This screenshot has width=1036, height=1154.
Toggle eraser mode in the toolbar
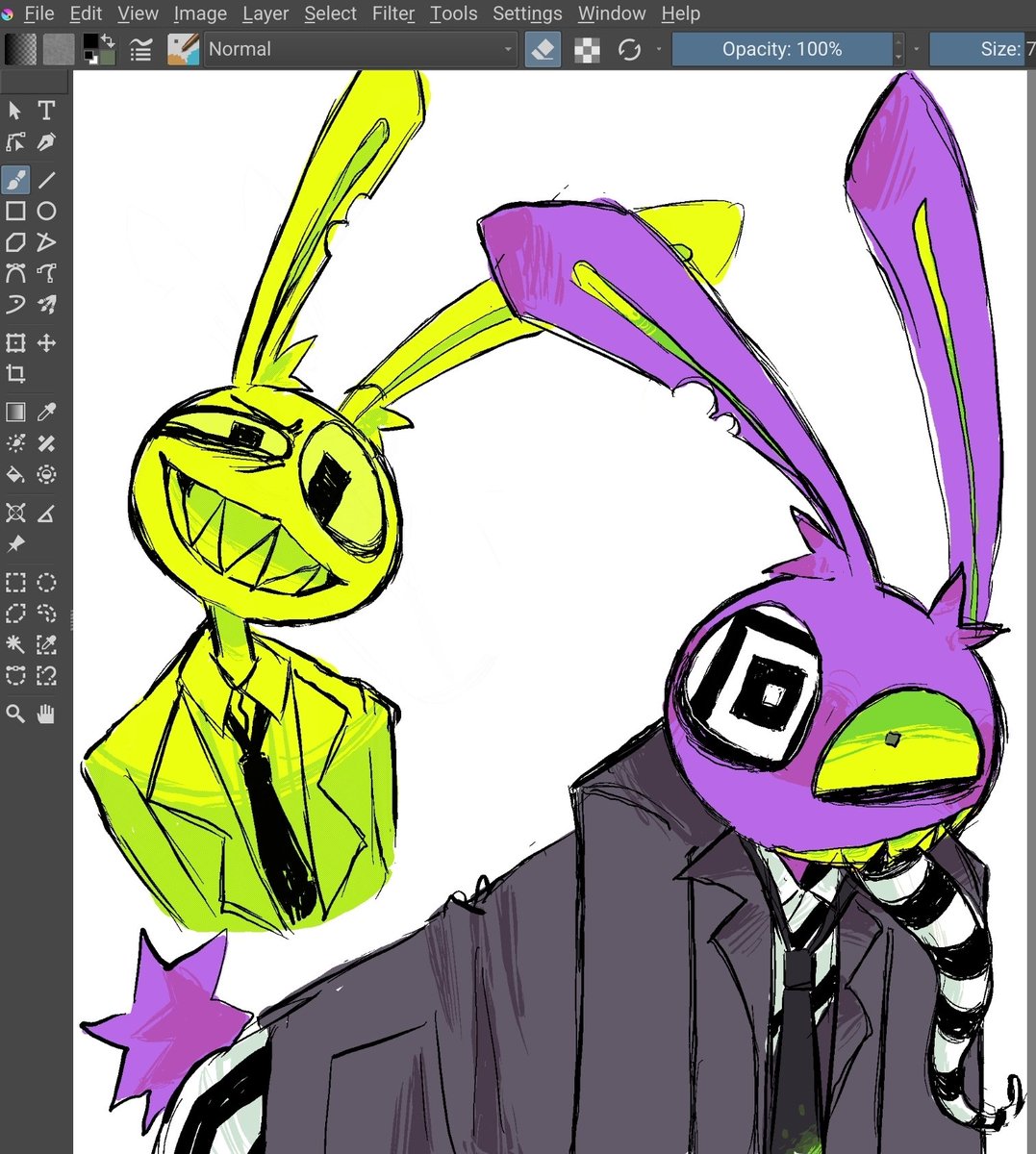tap(542, 49)
